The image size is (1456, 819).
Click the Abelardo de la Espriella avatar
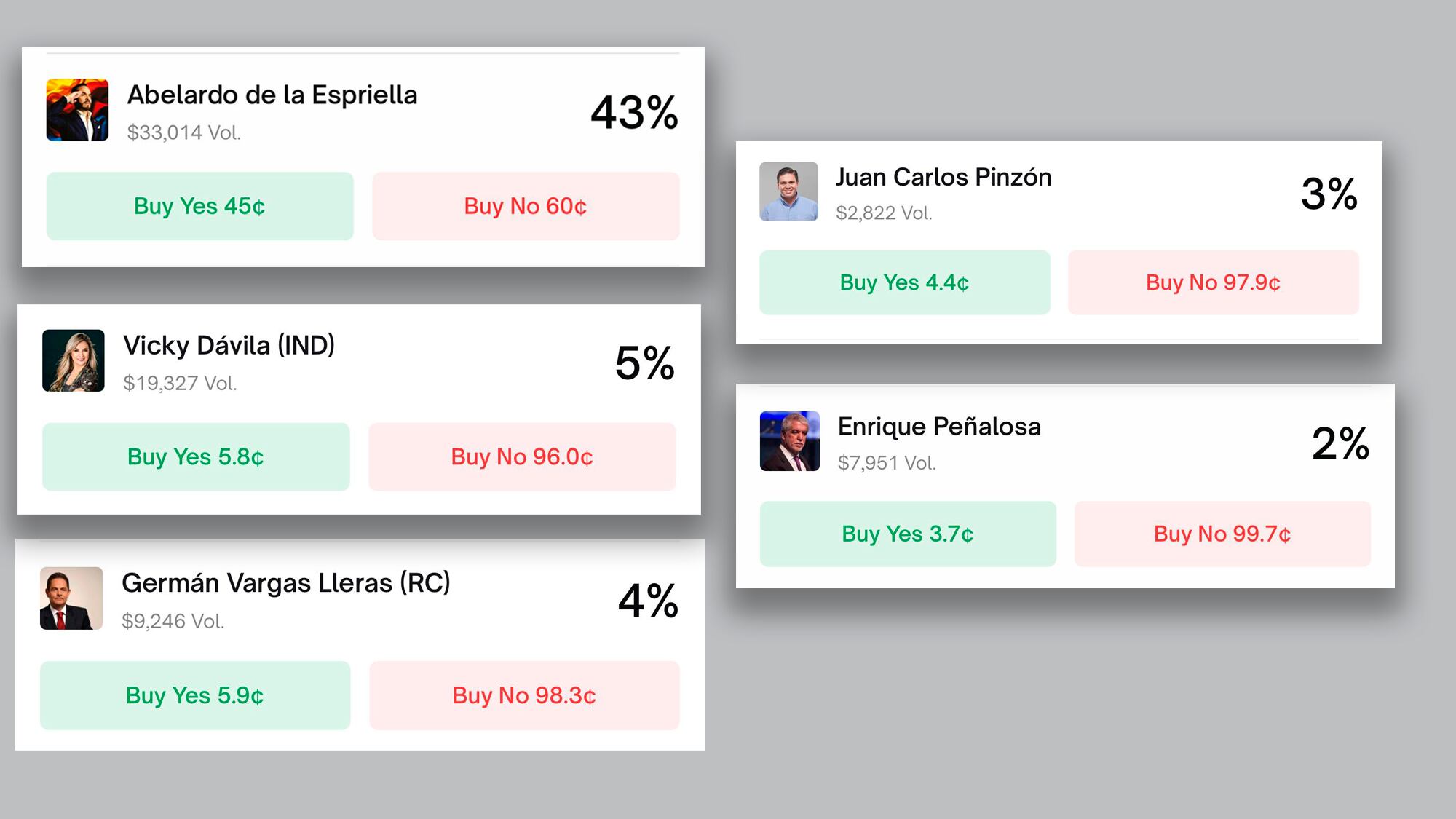pyautogui.click(x=77, y=110)
